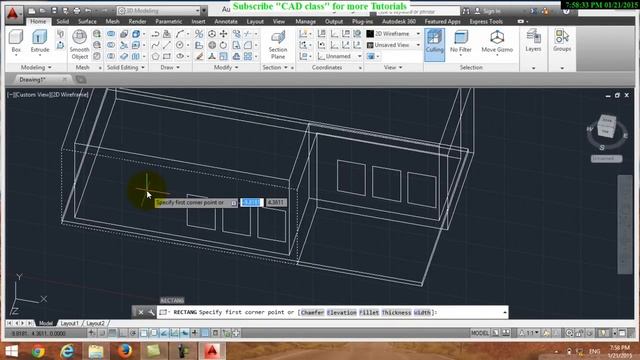Screen dimensions: 640x360
Task: Choose the Elevation command option
Action: (x=342, y=312)
